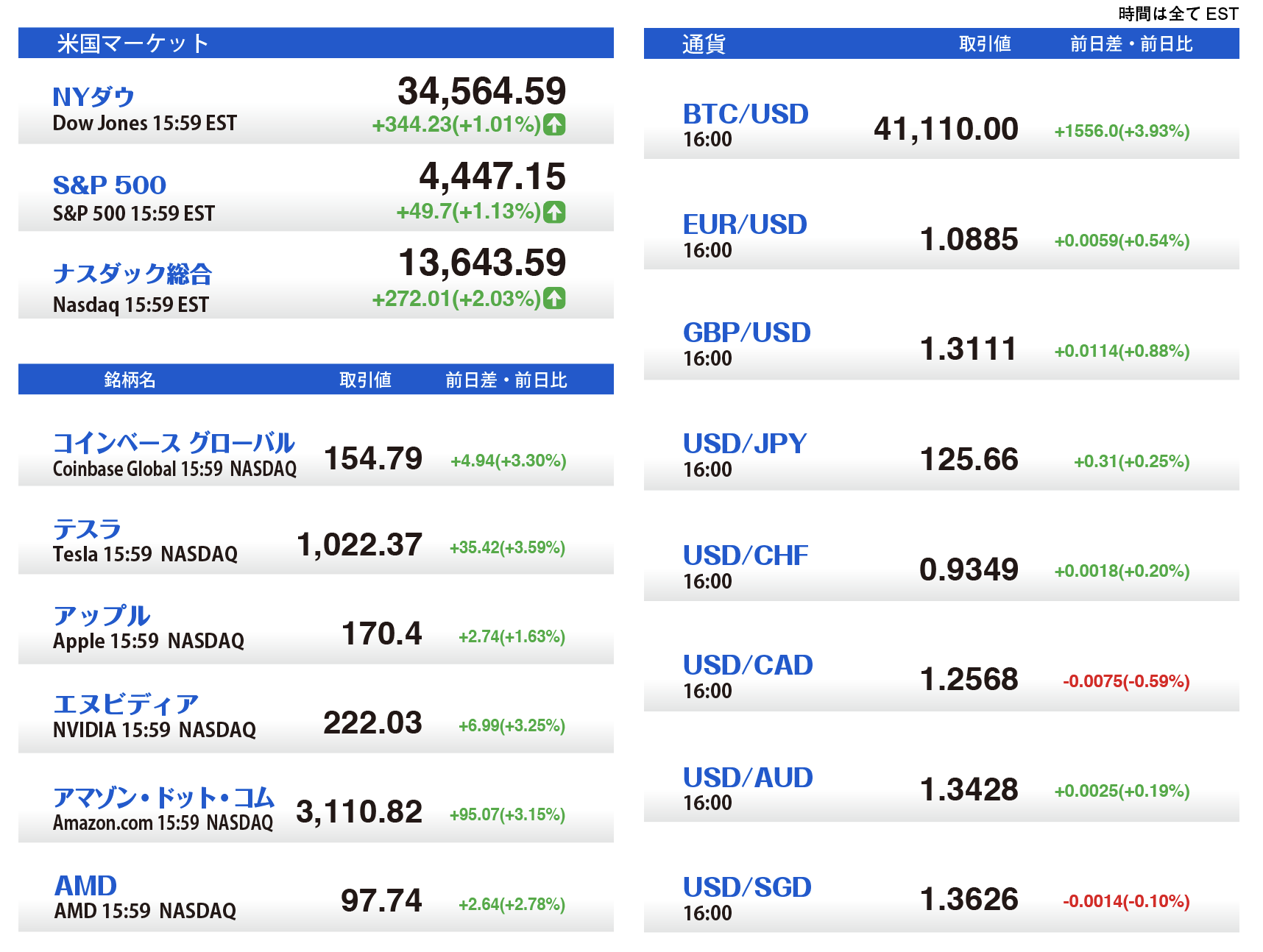Select the コインベース グローバル stock name
1263x952 pixels.
[x=174, y=443]
